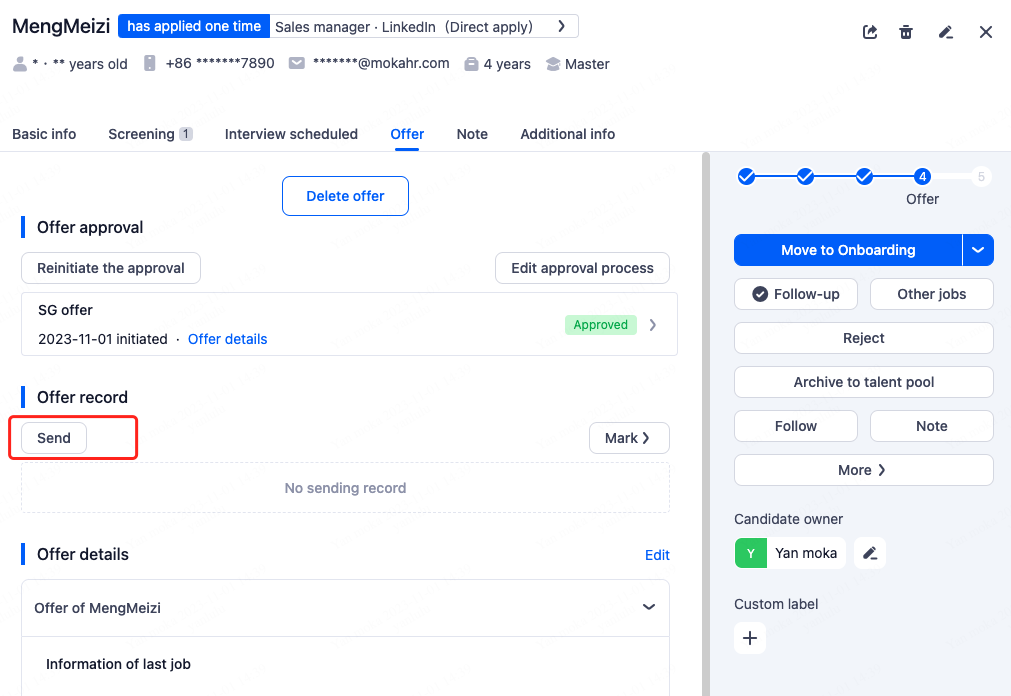Expand the Sales manager application selector

pyautogui.click(x=562, y=27)
